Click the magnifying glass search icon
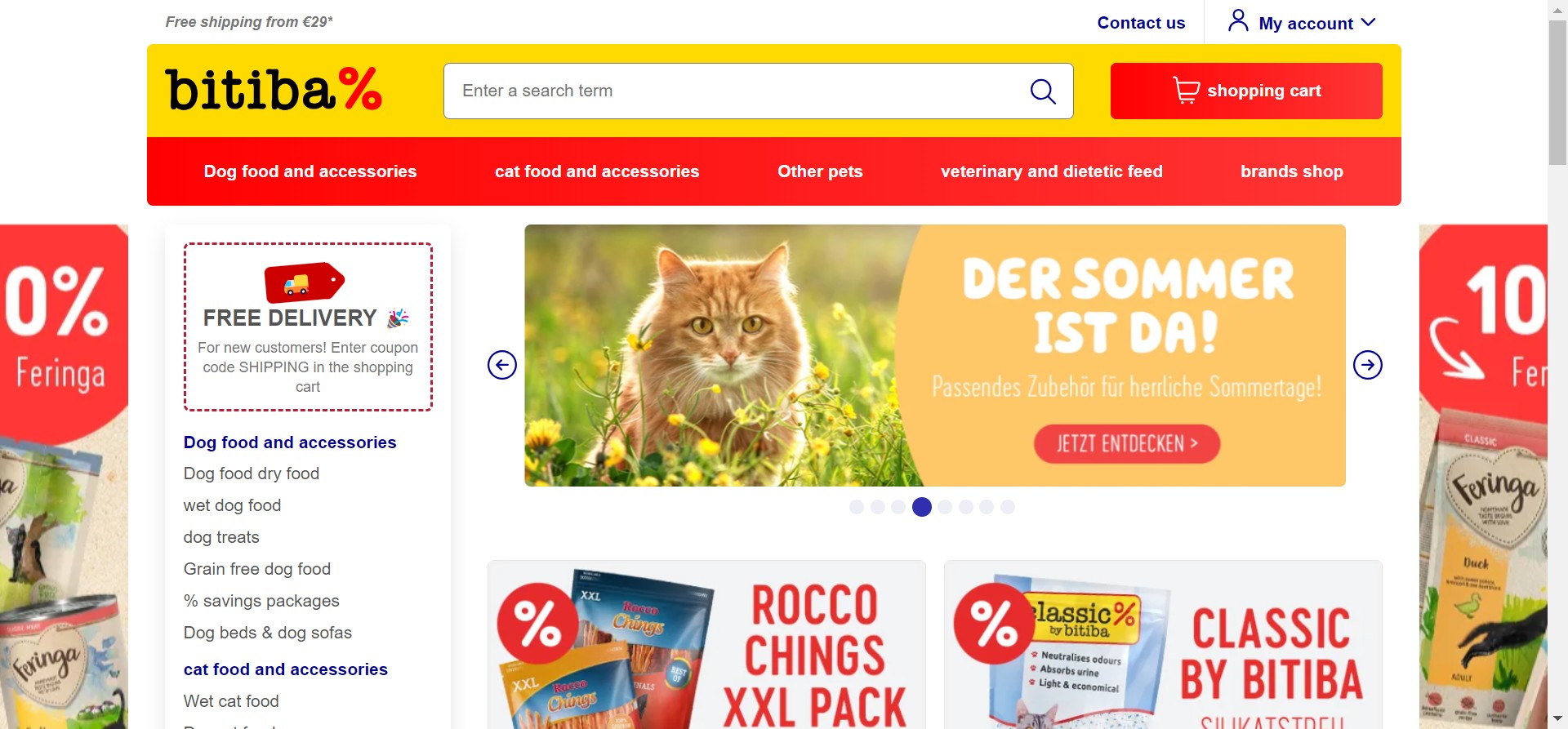1568x729 pixels. [1043, 91]
